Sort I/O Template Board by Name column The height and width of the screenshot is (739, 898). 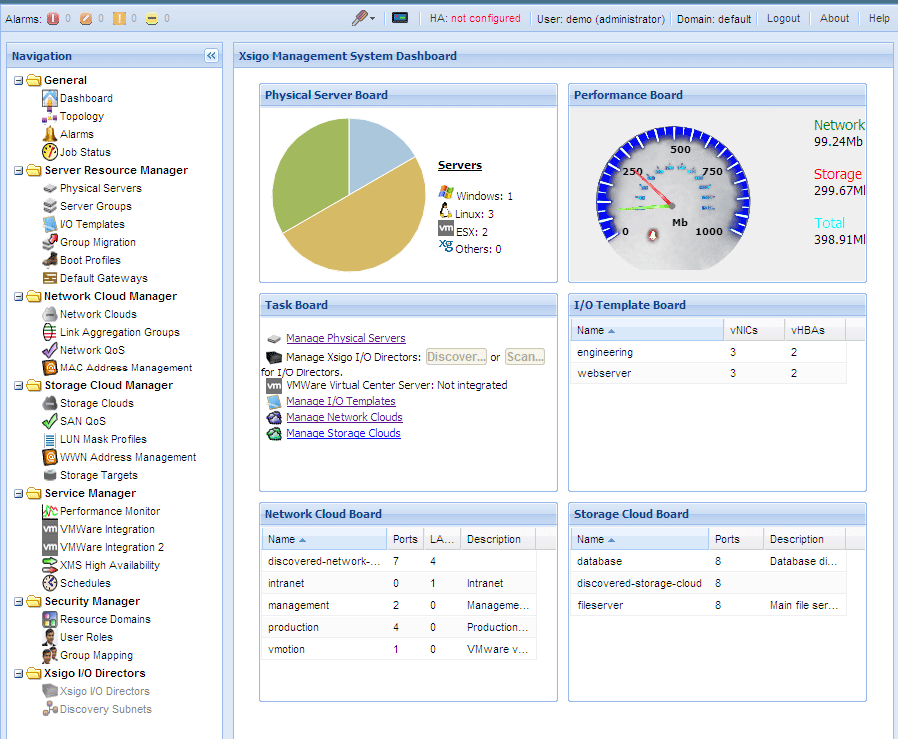click(x=647, y=331)
